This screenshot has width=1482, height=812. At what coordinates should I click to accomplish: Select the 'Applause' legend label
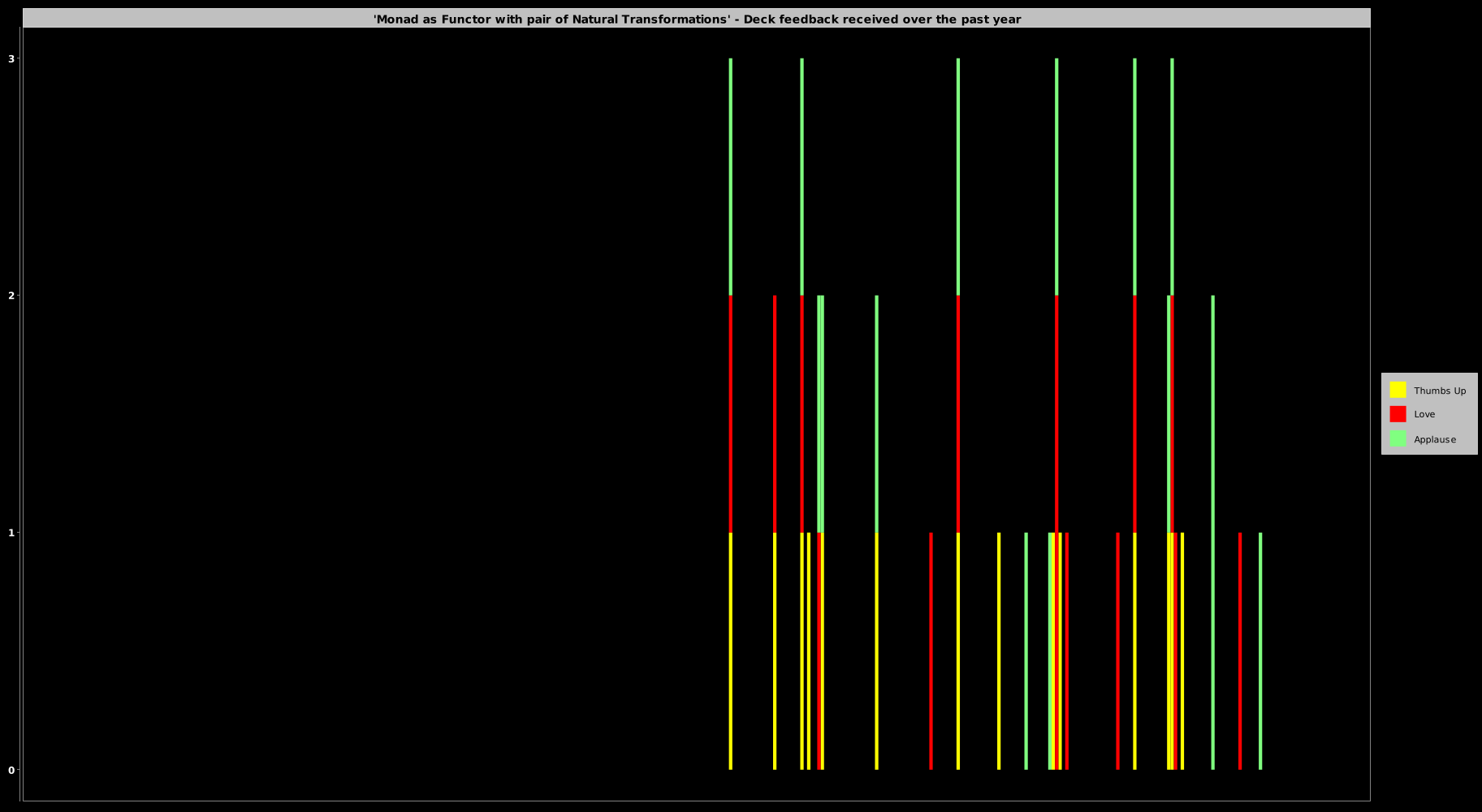click(1435, 439)
